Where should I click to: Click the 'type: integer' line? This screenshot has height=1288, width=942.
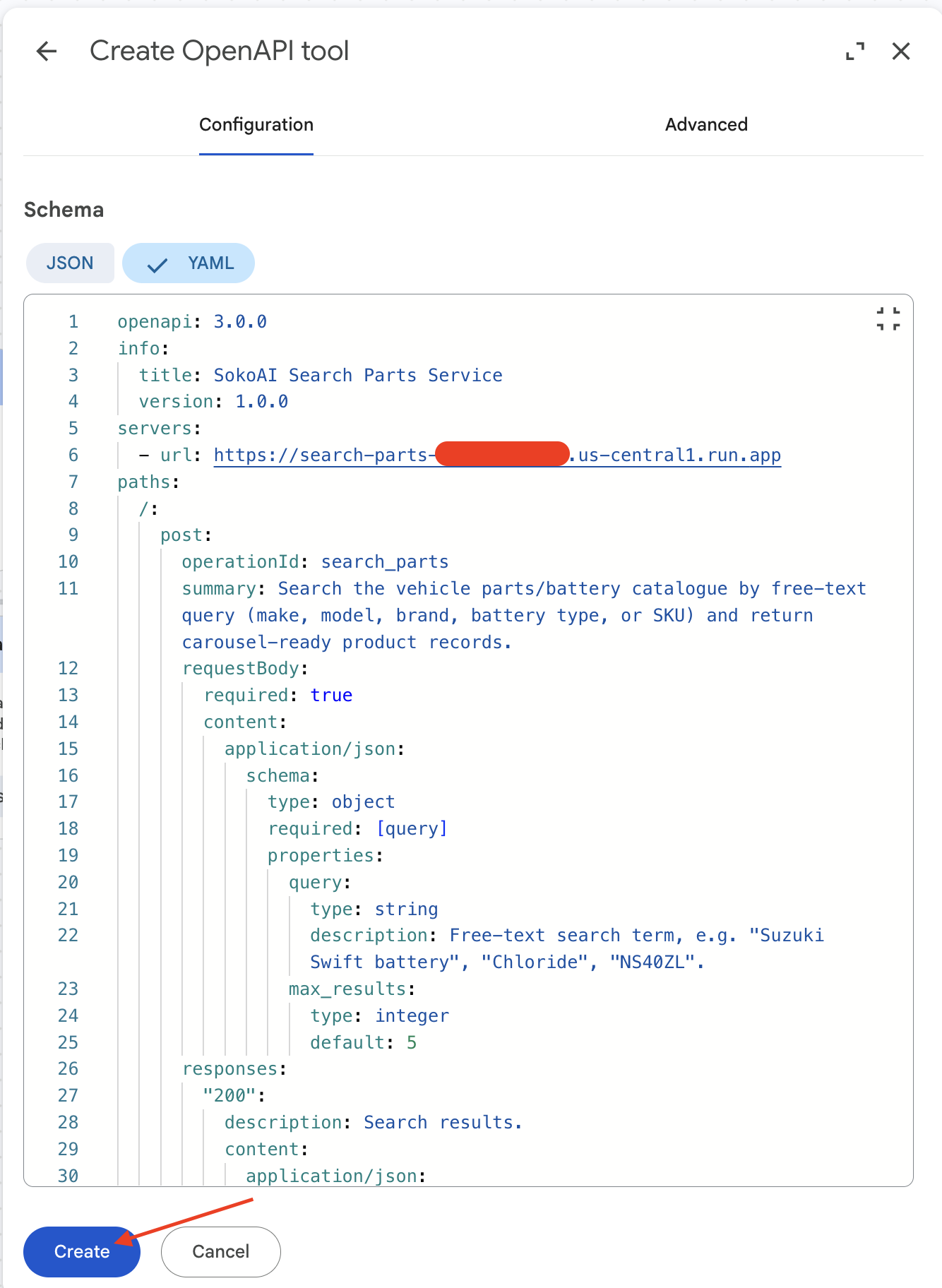[x=379, y=1016]
